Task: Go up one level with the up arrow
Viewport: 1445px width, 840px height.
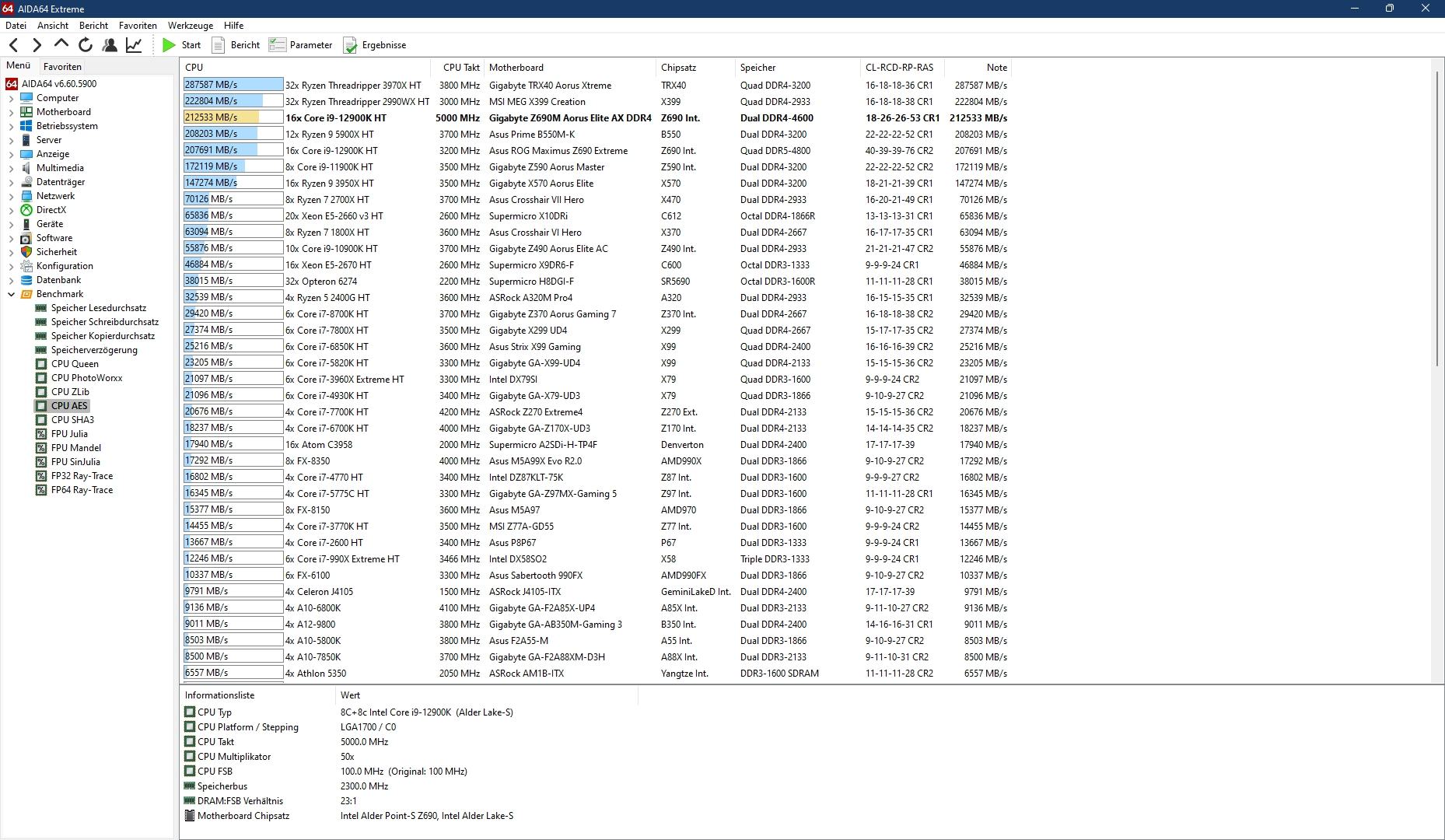Action: [61, 44]
